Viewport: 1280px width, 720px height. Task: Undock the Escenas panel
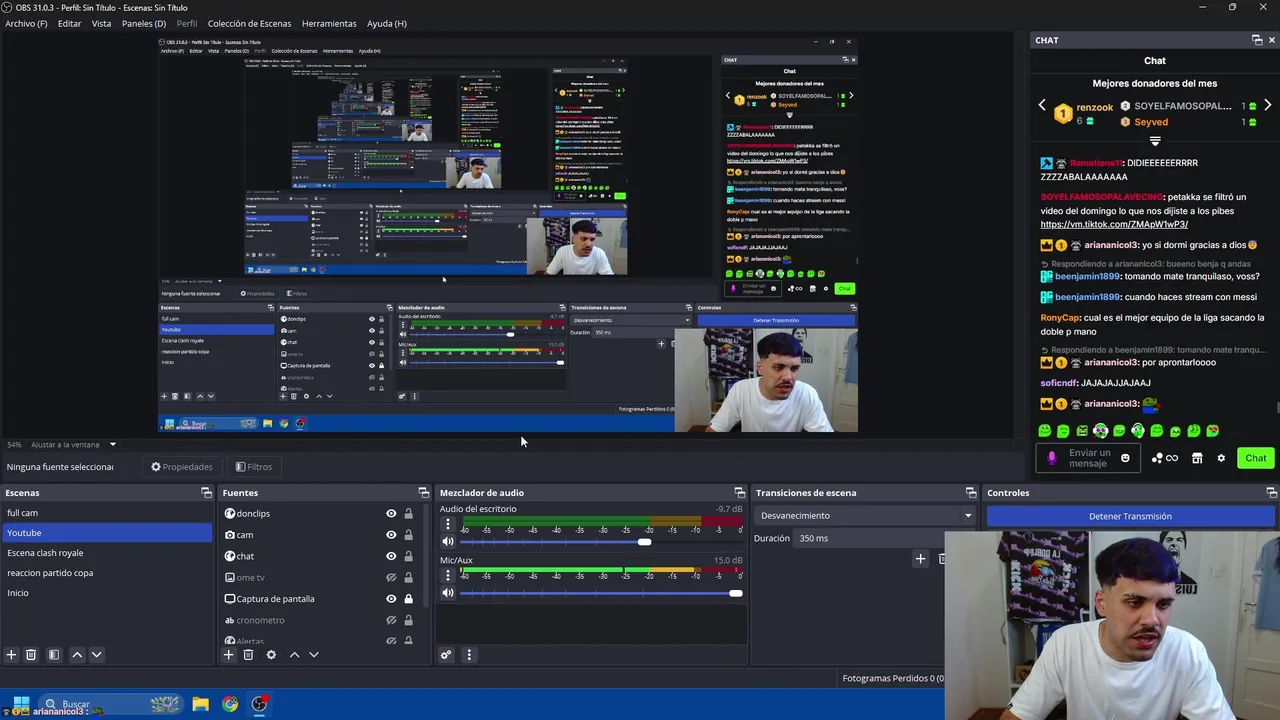206,492
